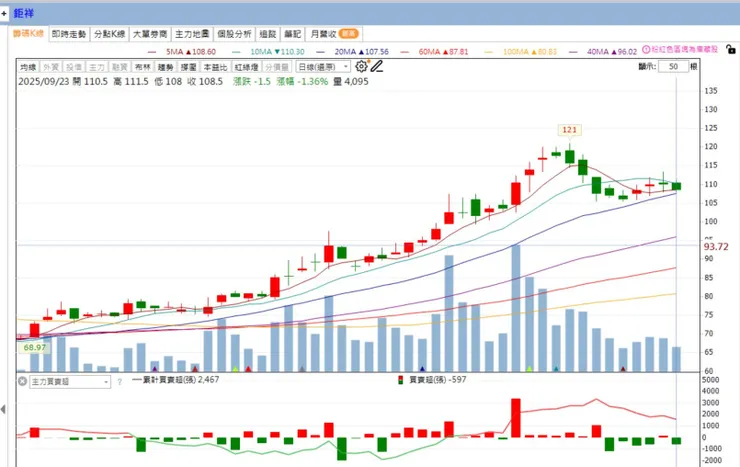Screen dimensions: 740x467
Task: Click the 40MA 96.02 legend entry
Action: (603, 51)
